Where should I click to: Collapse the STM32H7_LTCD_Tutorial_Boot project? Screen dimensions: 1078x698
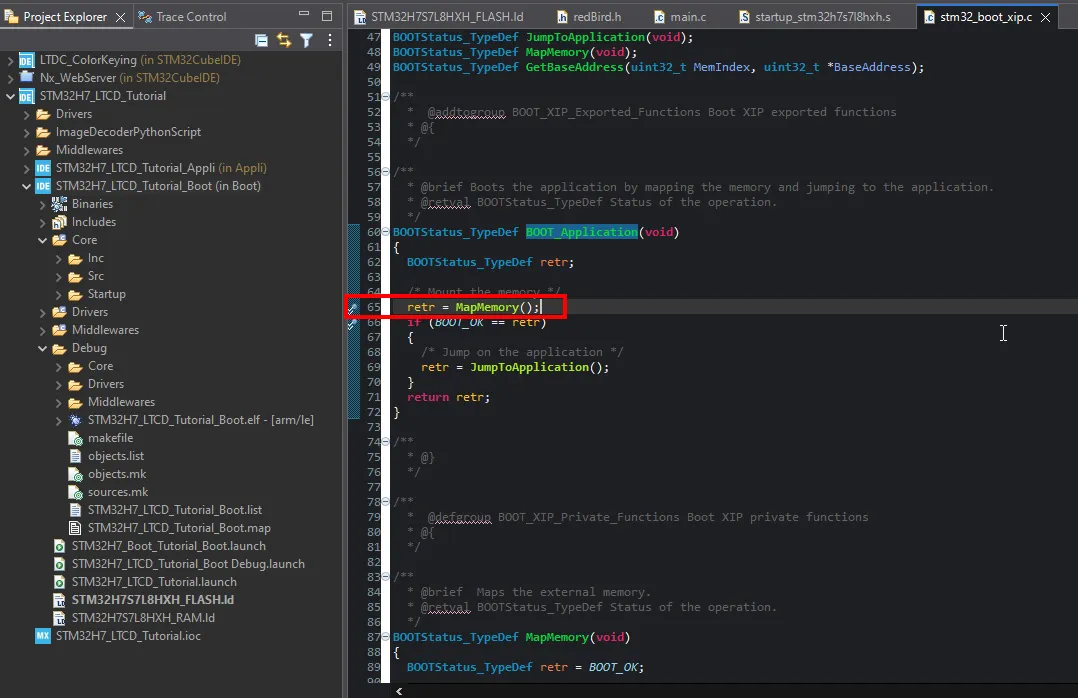pyautogui.click(x=26, y=186)
